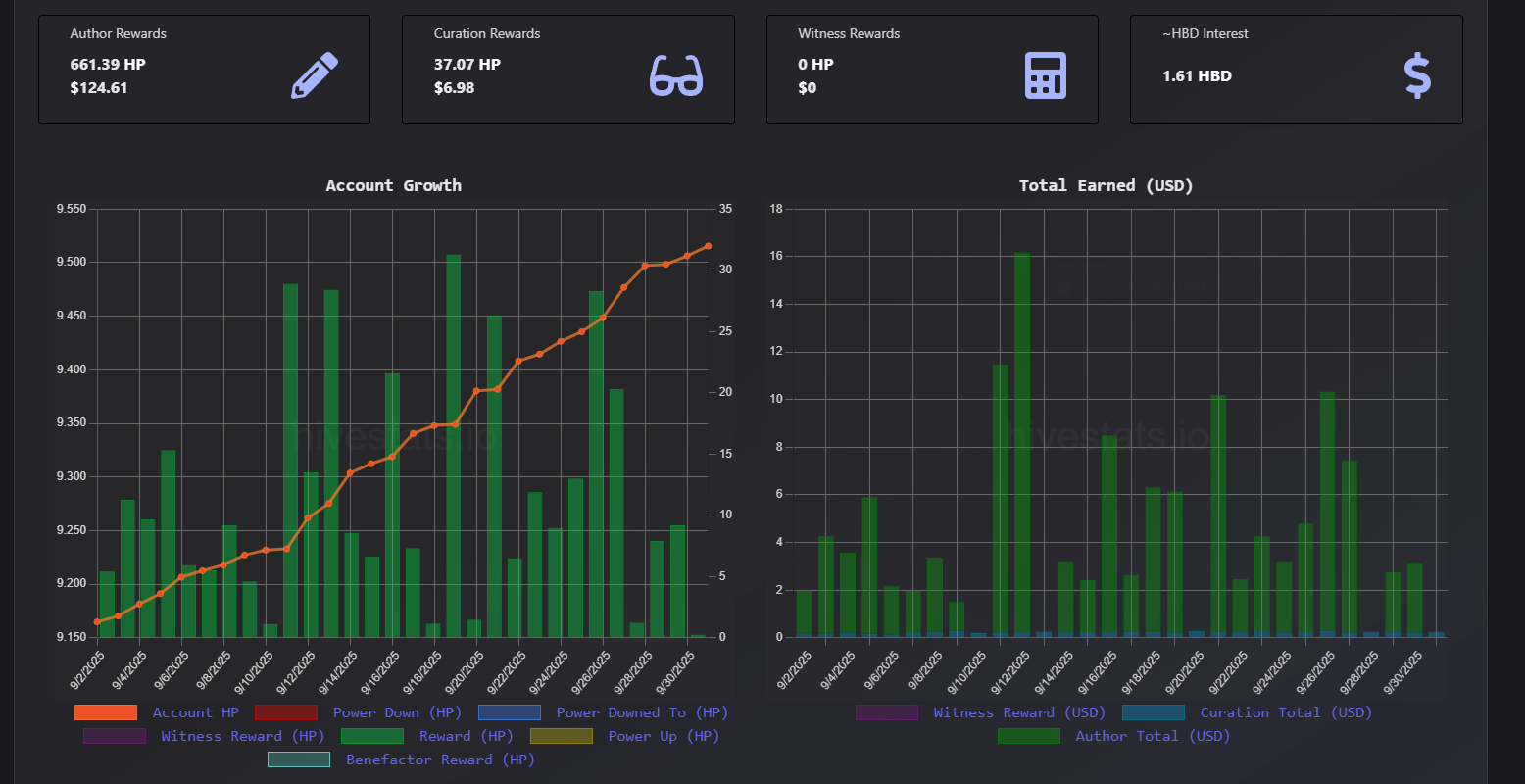Click the Author Total (USD) green swatch
The width and height of the screenshot is (1525, 784).
coord(1029,736)
